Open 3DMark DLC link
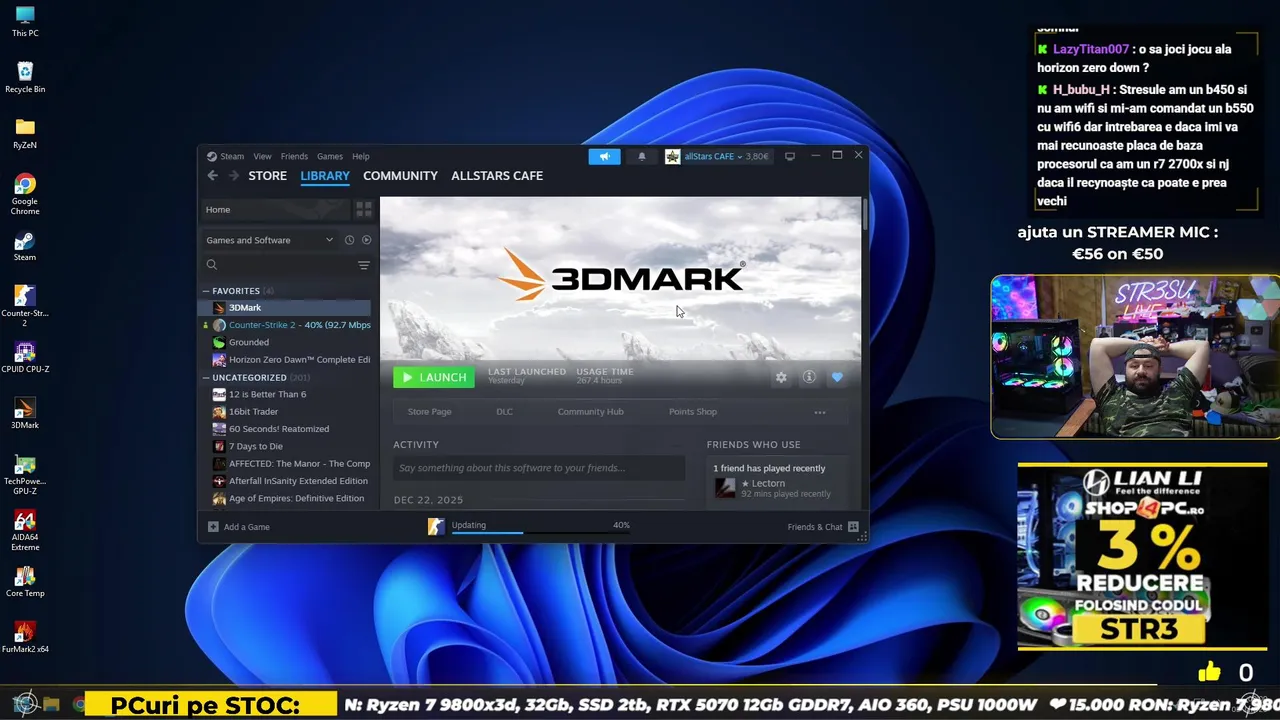This screenshot has width=1280, height=720. pos(504,412)
